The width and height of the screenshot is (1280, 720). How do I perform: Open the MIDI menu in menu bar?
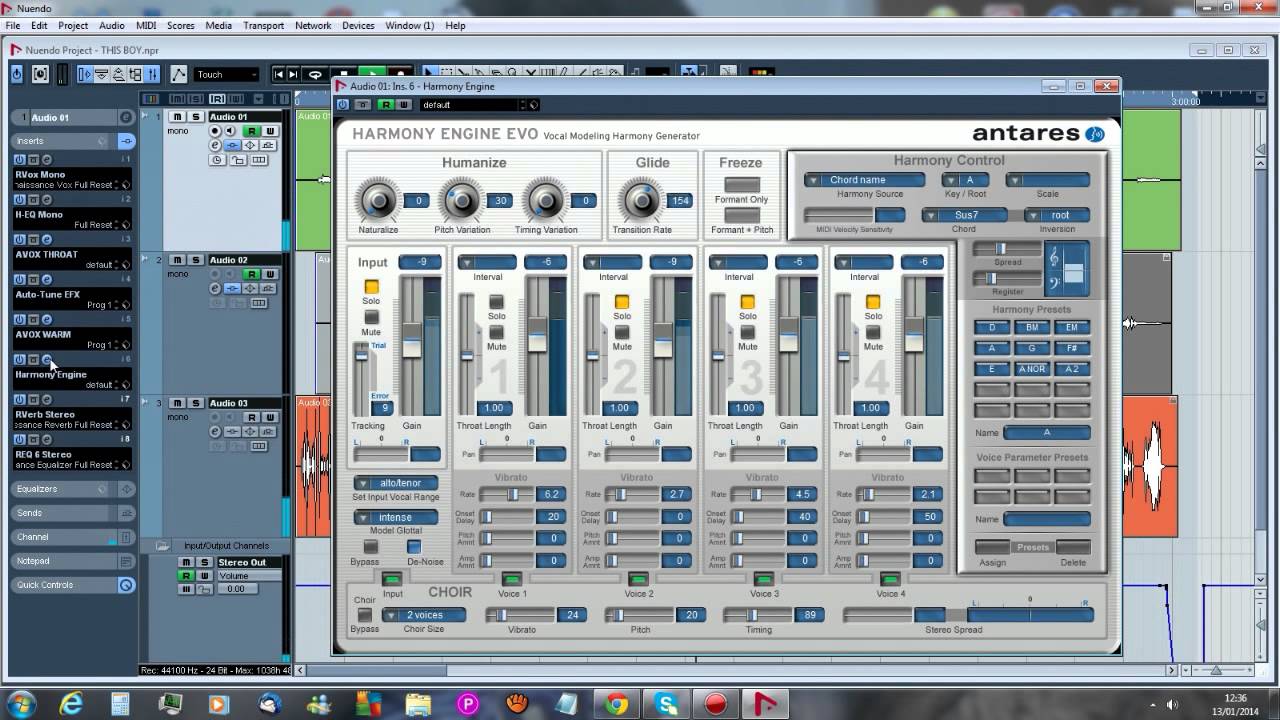tap(146, 25)
